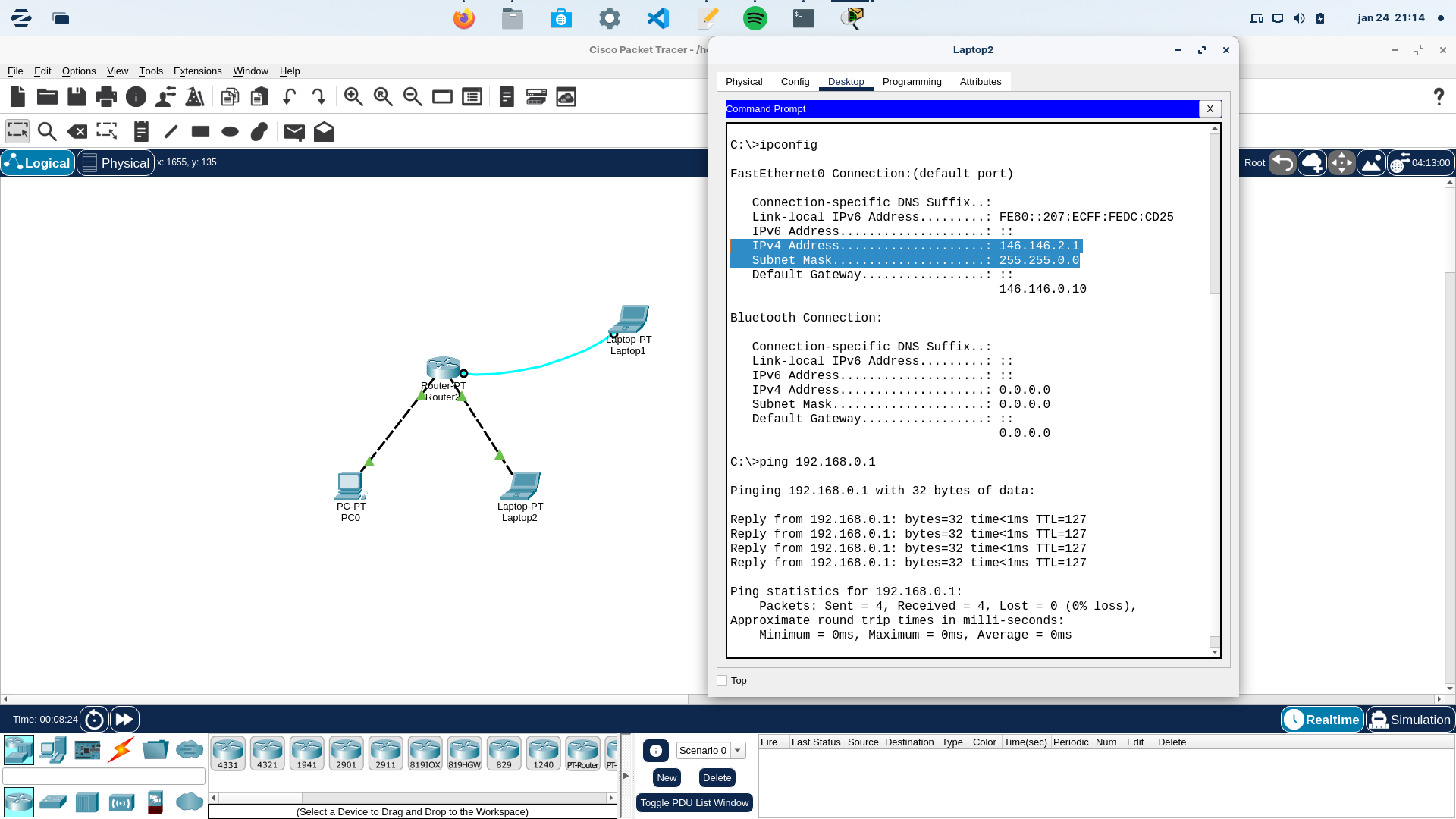Click the Add Note tool icon
1456x819 pixels.
tap(141, 131)
